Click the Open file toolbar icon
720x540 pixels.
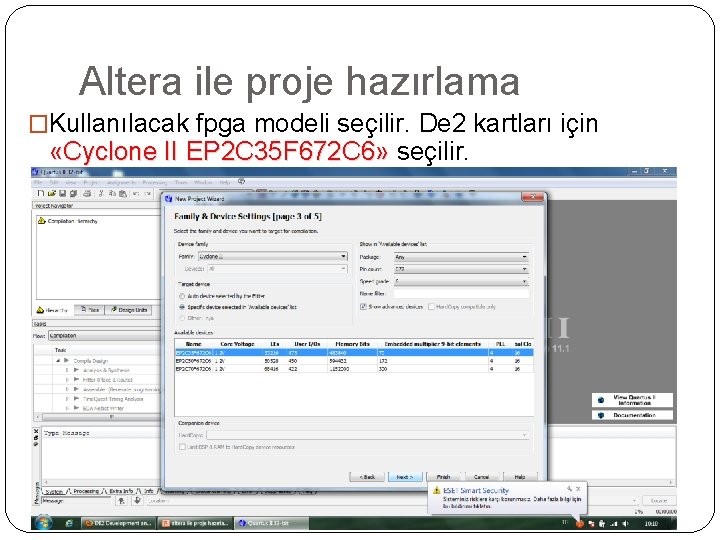[51, 193]
